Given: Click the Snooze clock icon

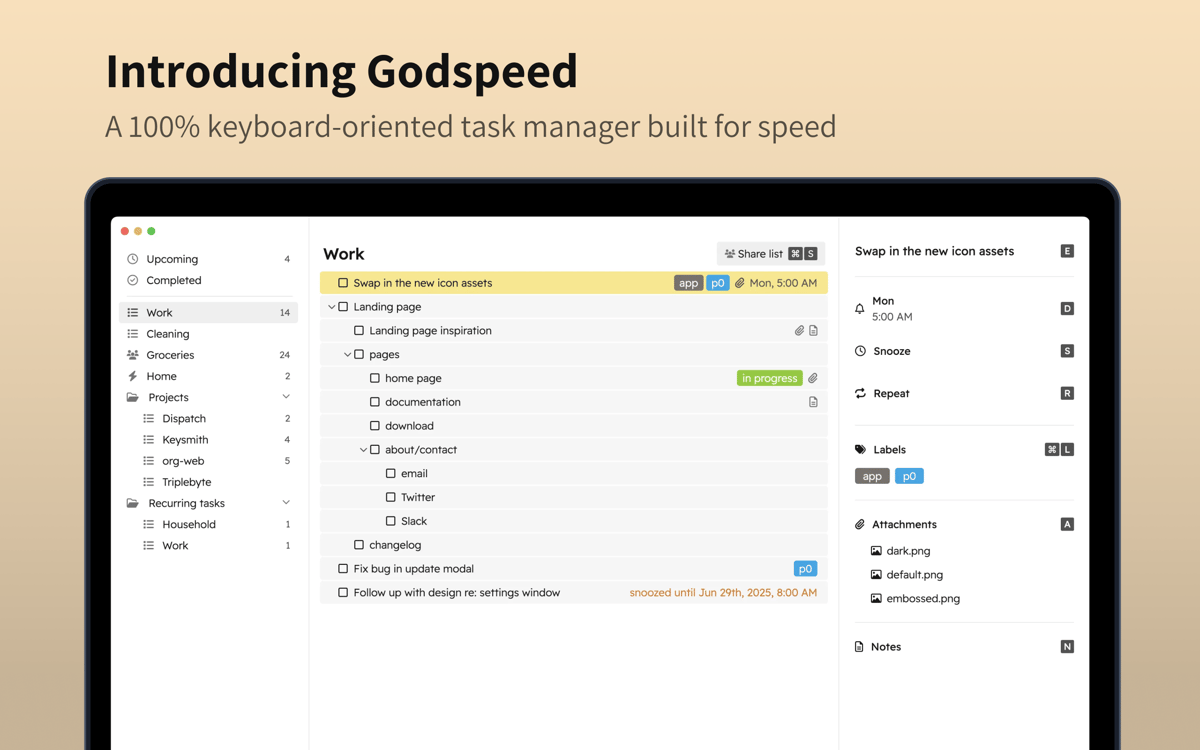Looking at the screenshot, I should tap(860, 351).
